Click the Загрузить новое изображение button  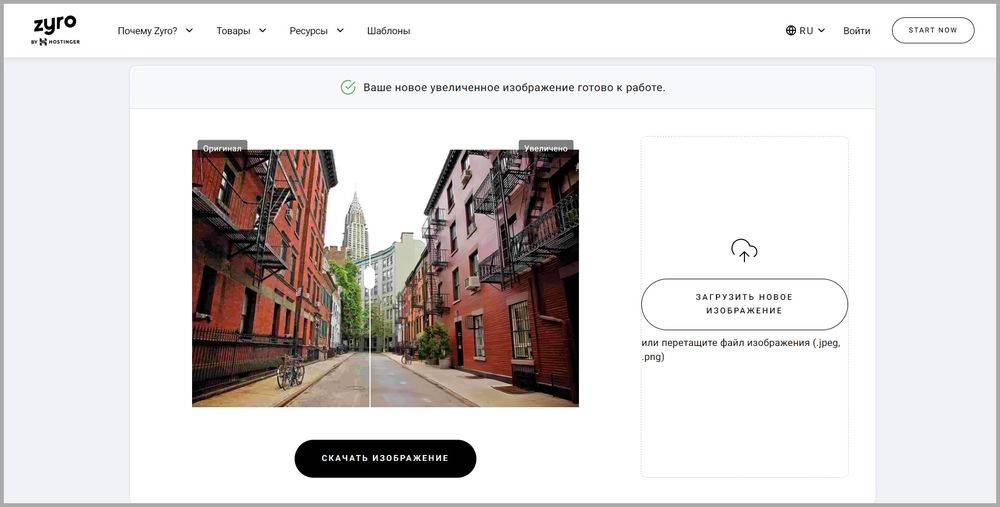744,304
